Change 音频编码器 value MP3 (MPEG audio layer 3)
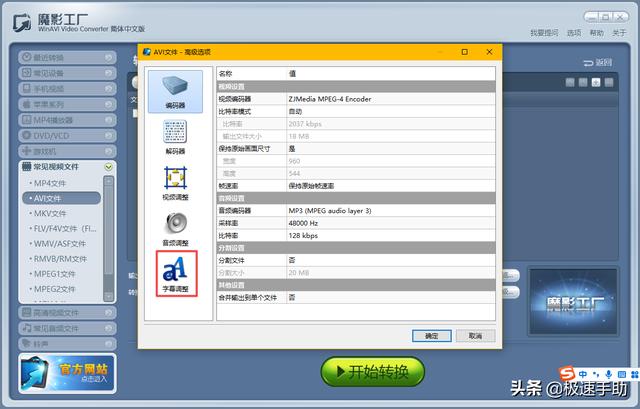Screen dimensions: 640x409 pos(391,211)
